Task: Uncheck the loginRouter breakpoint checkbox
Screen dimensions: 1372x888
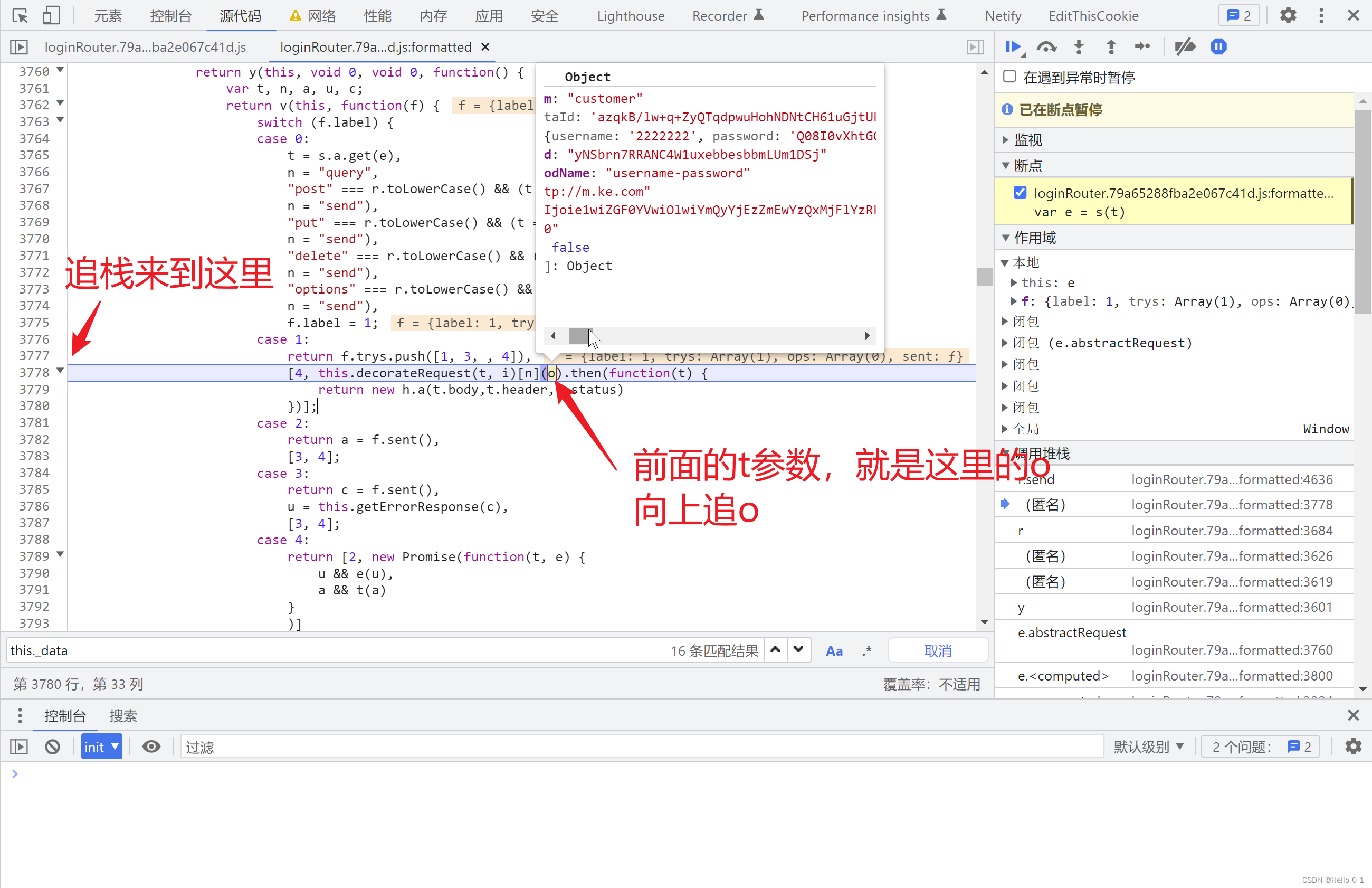Action: click(1020, 193)
